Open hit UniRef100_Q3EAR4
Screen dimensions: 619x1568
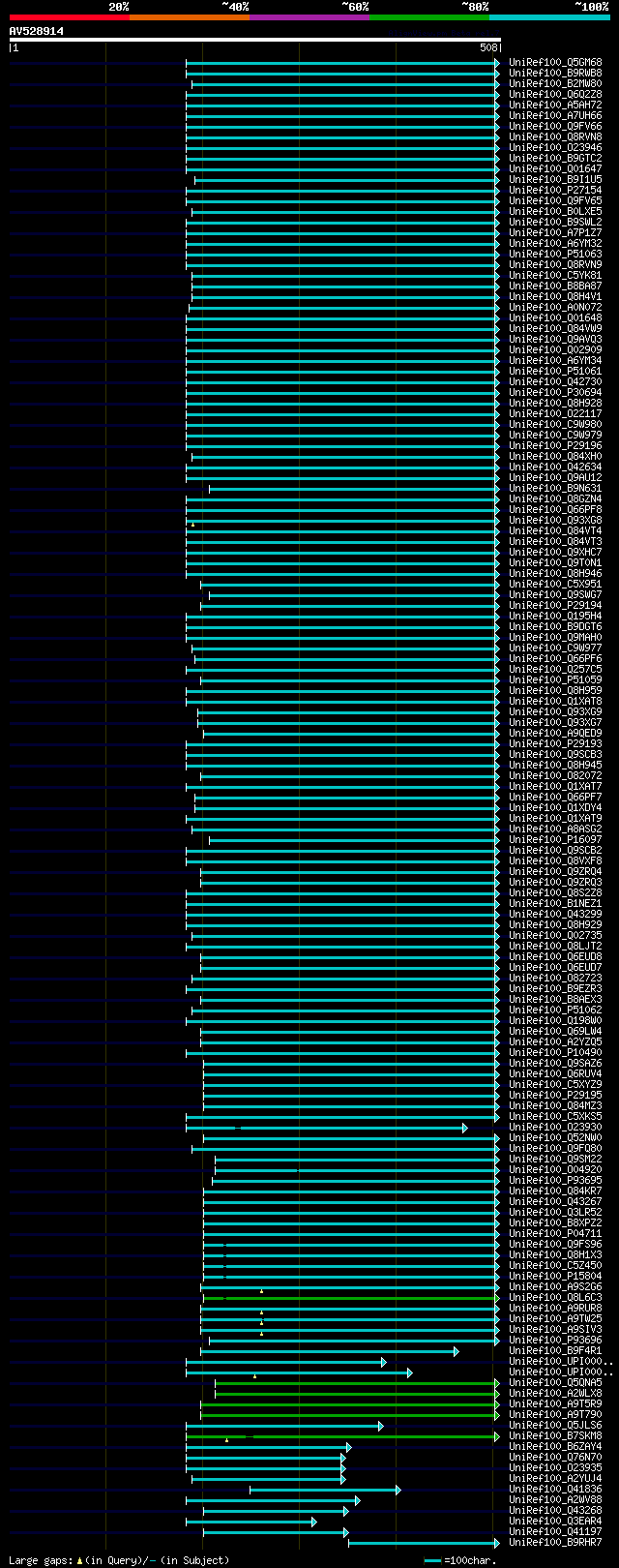[555, 1522]
